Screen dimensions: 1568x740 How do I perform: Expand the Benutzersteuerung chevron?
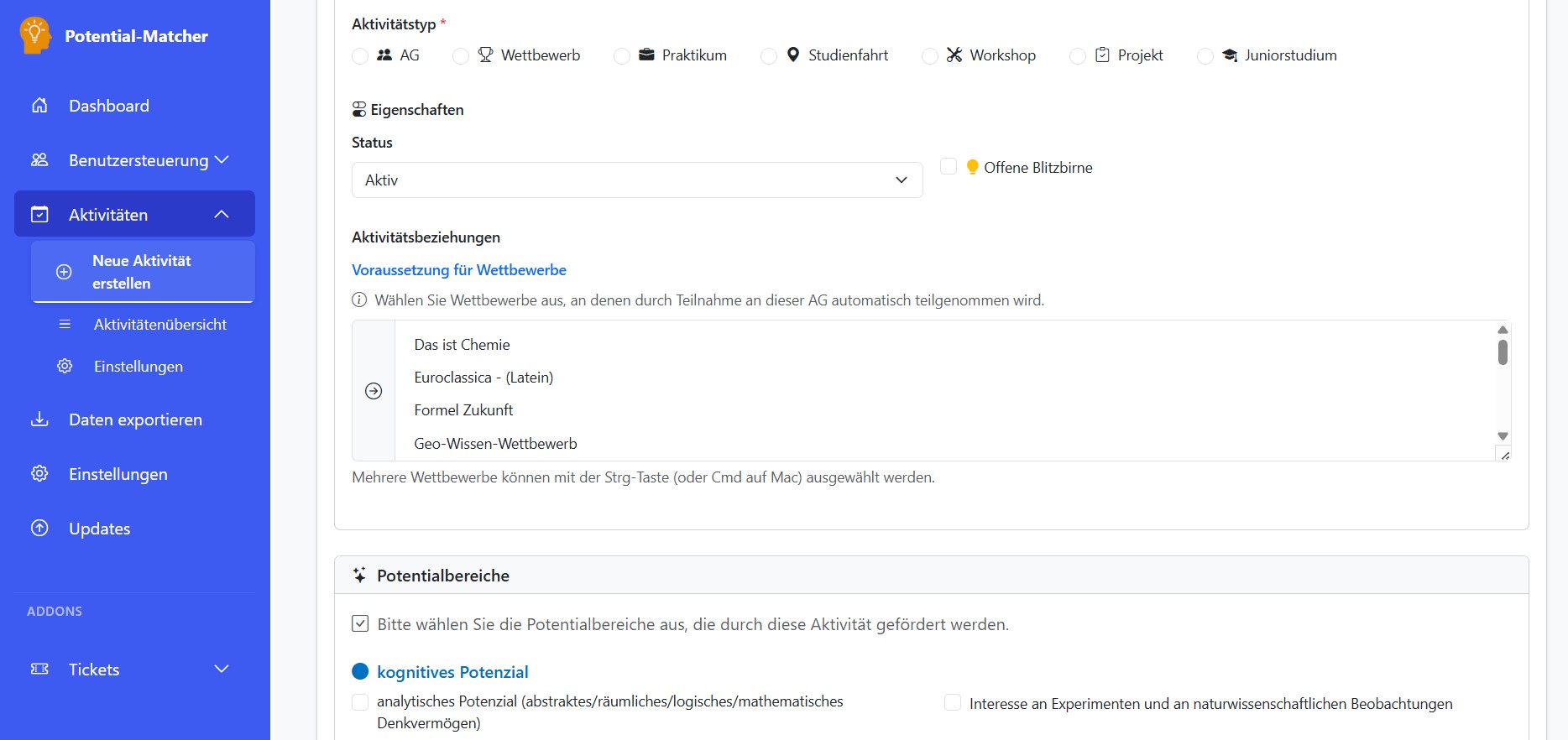click(x=222, y=159)
